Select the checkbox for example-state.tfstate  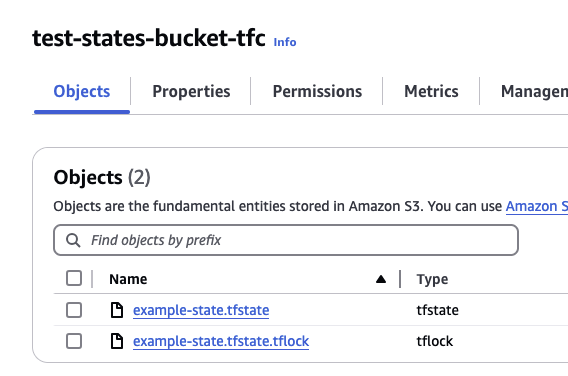74,310
